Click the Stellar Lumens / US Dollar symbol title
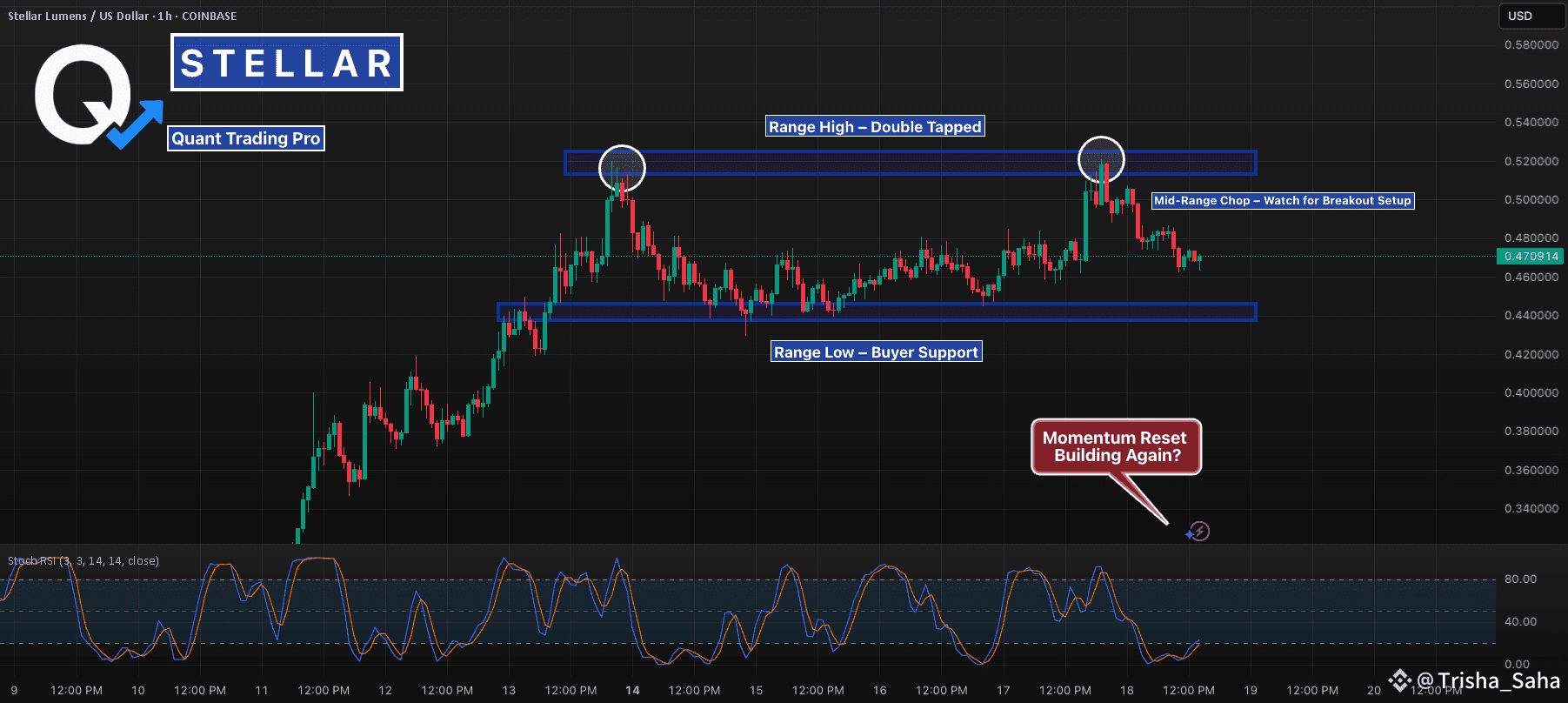Image resolution: width=1568 pixels, height=703 pixels. click(x=123, y=16)
